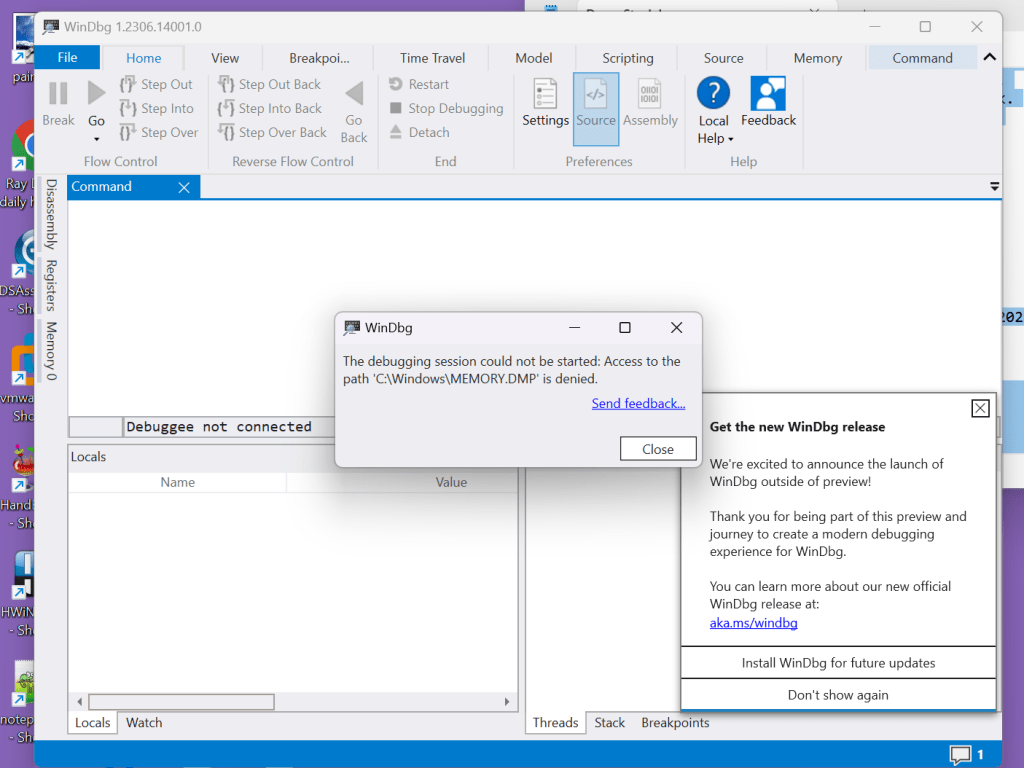This screenshot has height=768, width=1024.
Task: Click Step Out in Flow Control
Action: pos(156,84)
